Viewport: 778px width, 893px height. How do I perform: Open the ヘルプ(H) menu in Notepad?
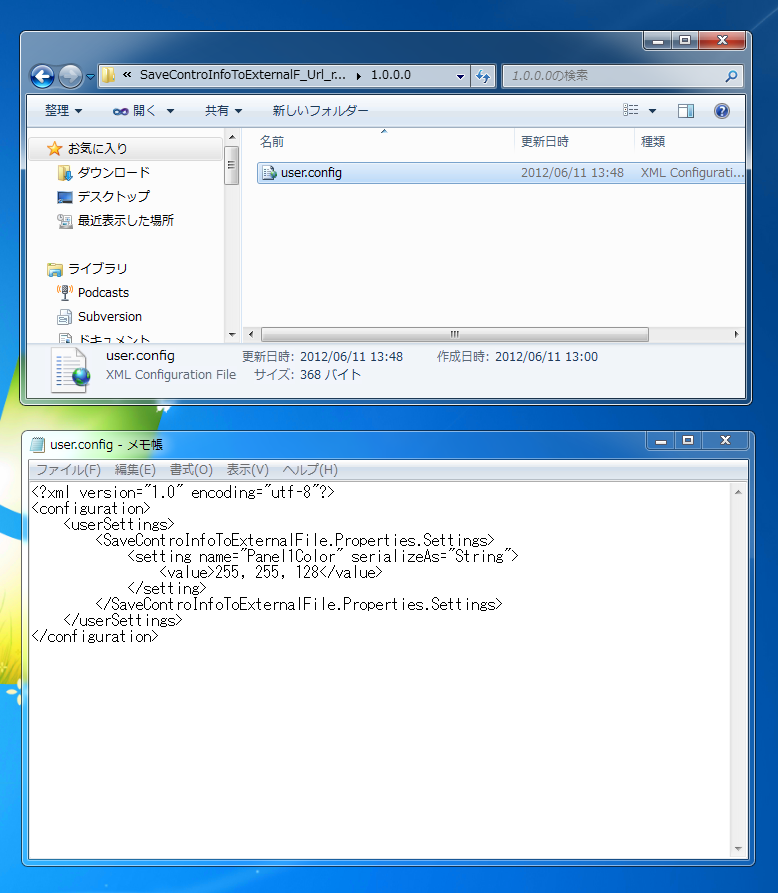(x=310, y=470)
